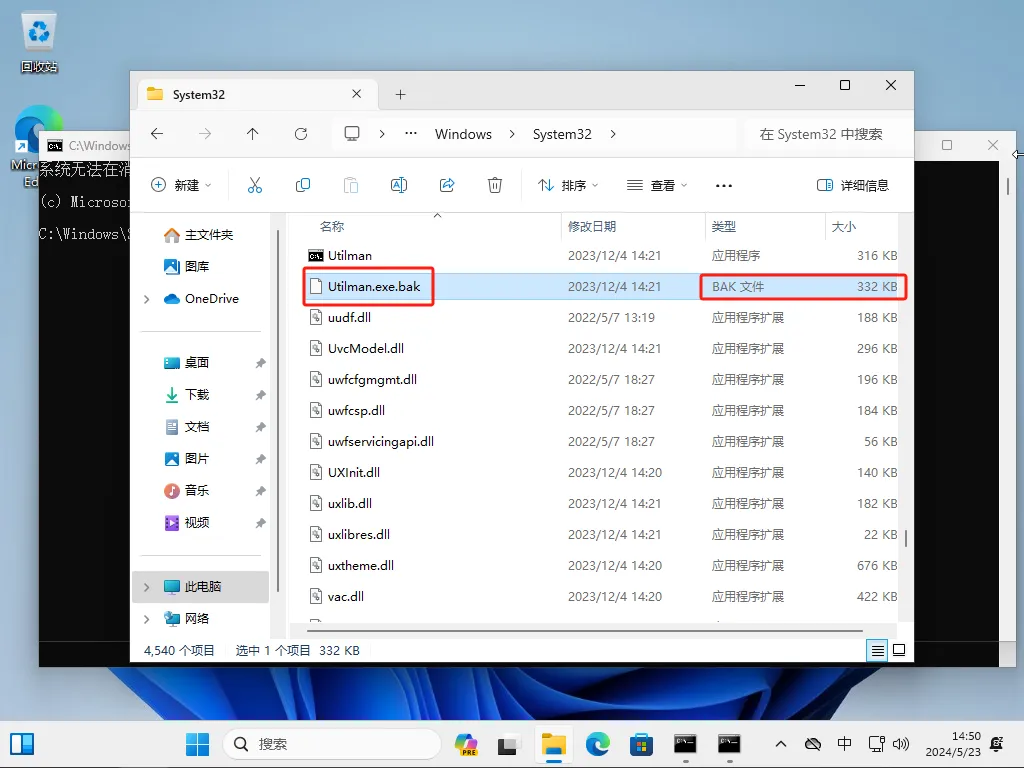
Task: Open the Sort dropdown menu
Action: (568, 185)
